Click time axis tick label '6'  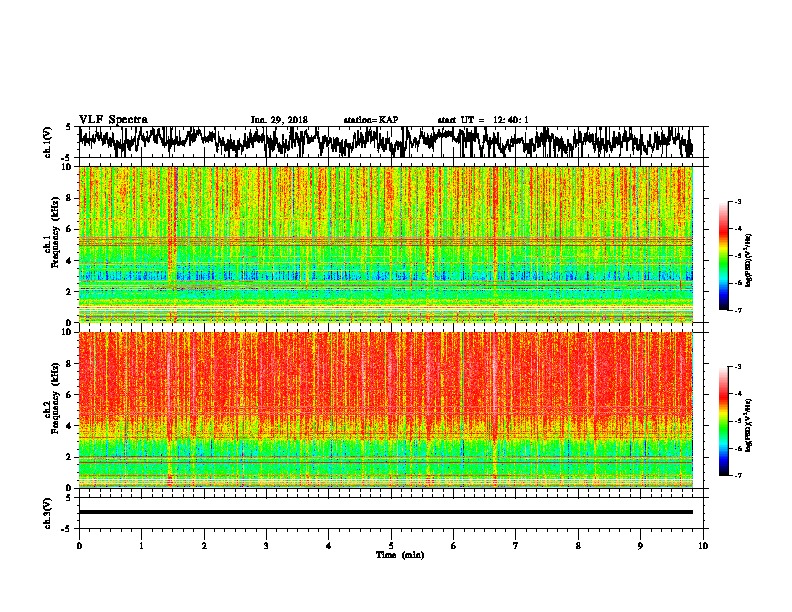click(x=454, y=546)
